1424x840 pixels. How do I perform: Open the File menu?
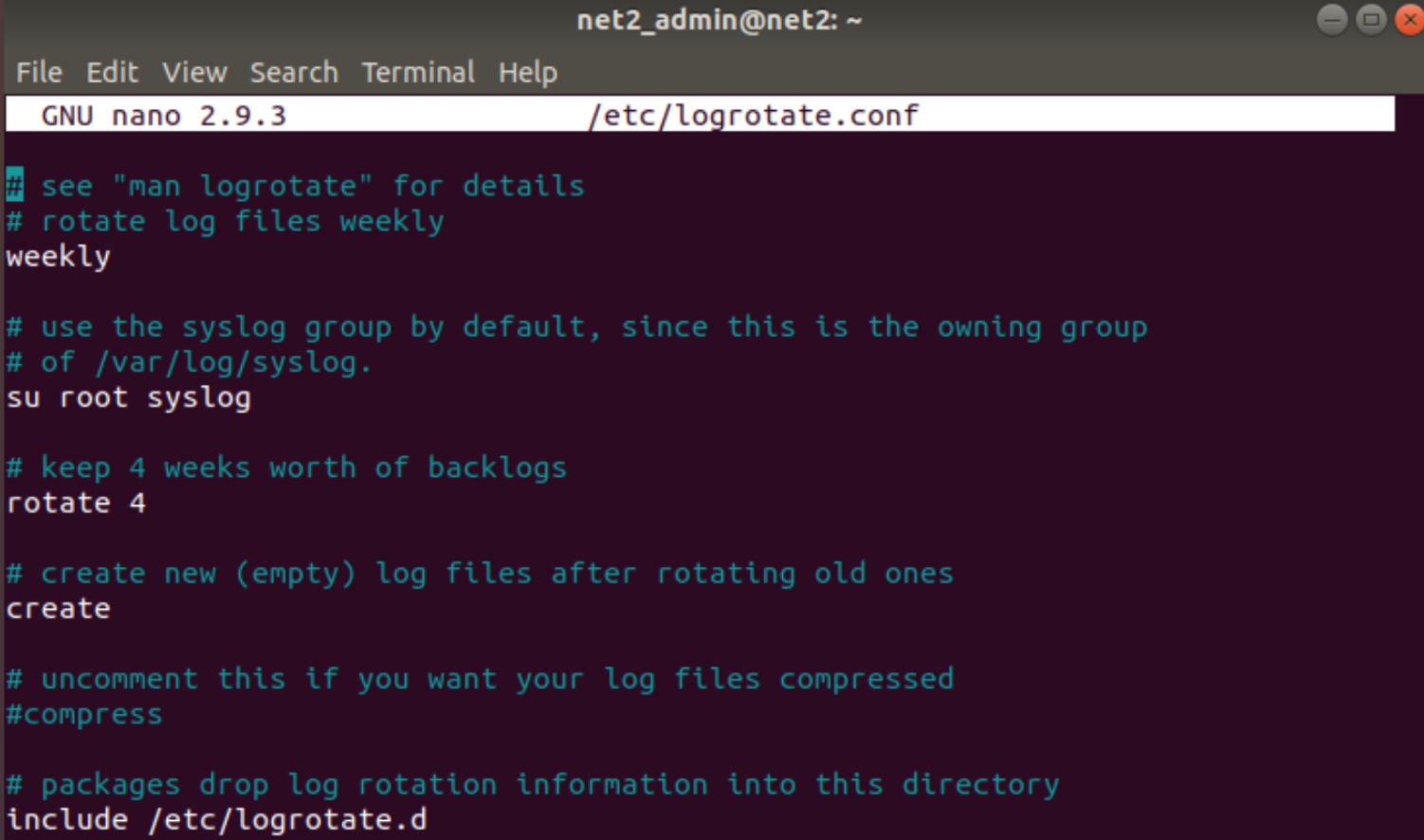39,72
